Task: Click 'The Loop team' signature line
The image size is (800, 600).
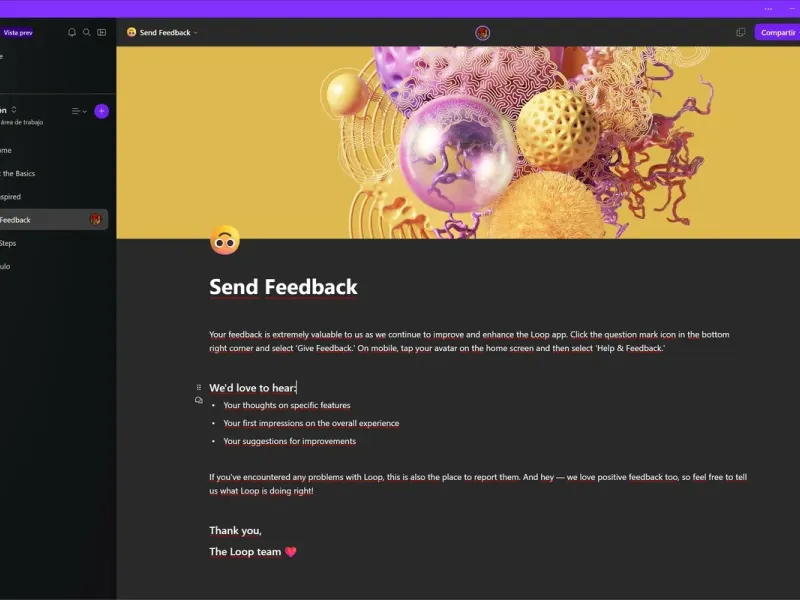Action: (x=245, y=552)
